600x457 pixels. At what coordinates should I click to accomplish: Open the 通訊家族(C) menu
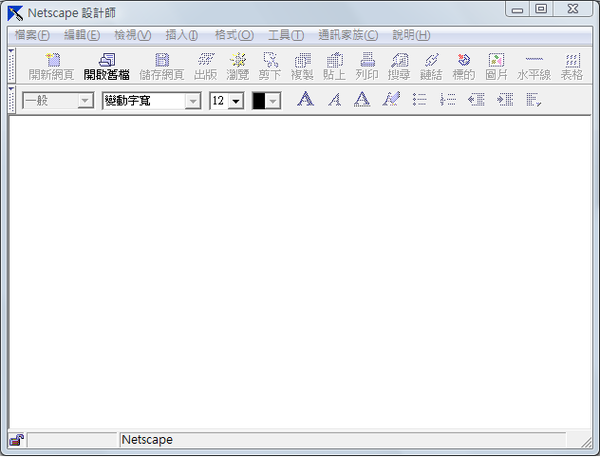(x=348, y=35)
